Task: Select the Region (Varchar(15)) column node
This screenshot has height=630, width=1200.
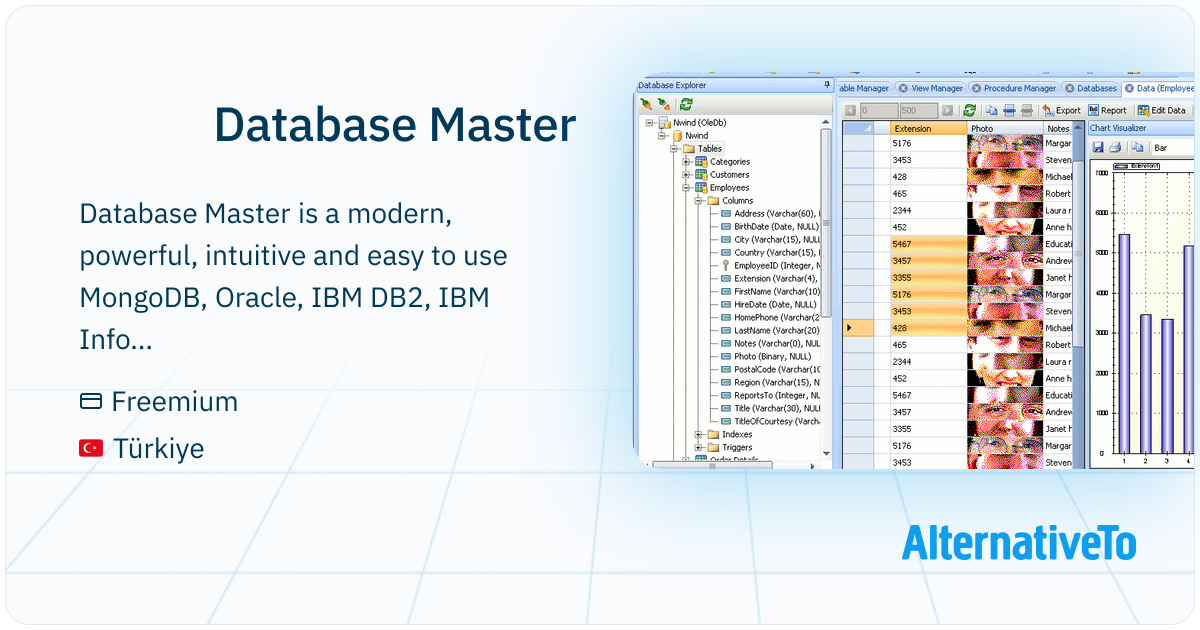Action: tap(770, 382)
